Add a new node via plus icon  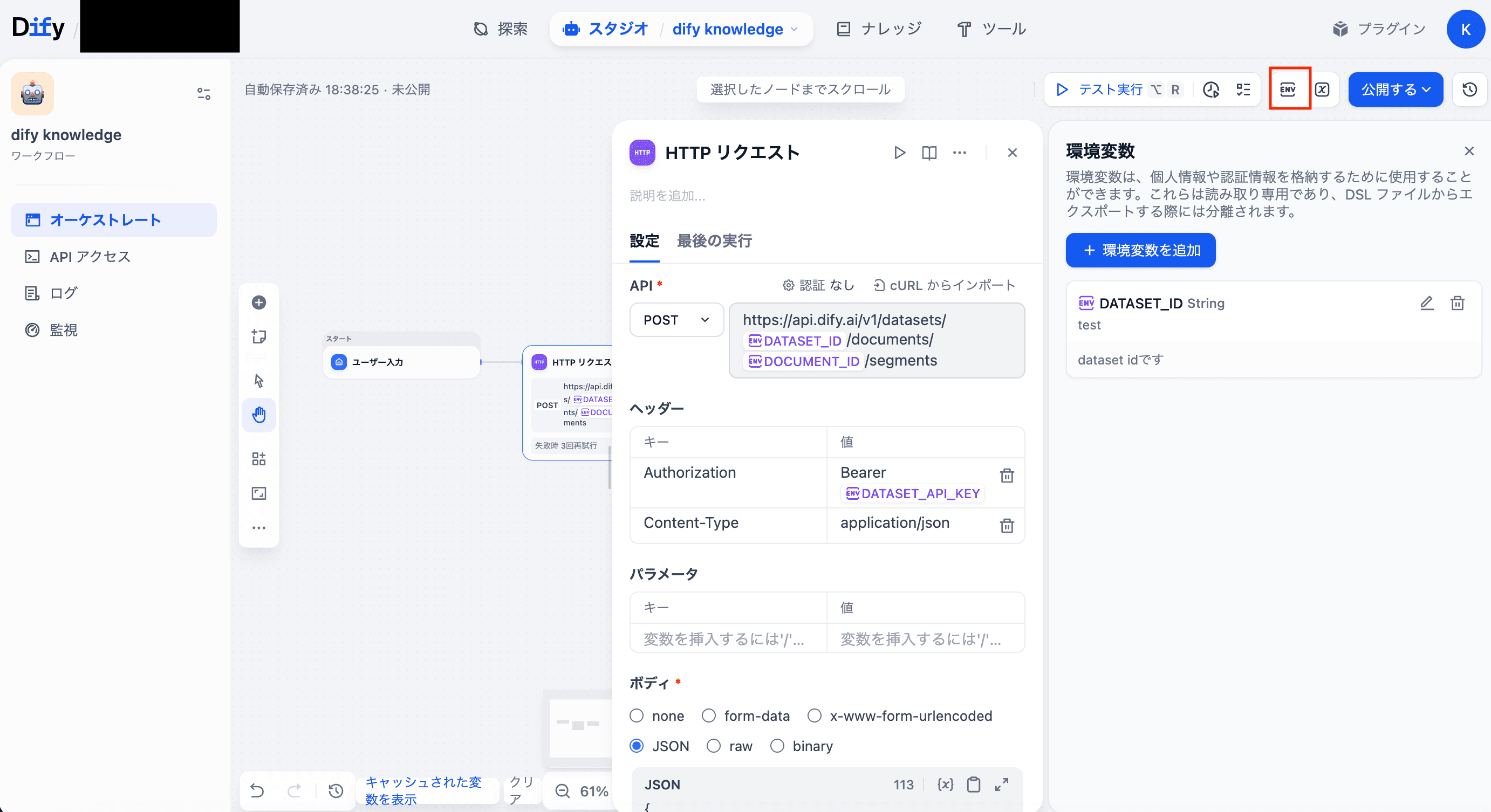259,302
